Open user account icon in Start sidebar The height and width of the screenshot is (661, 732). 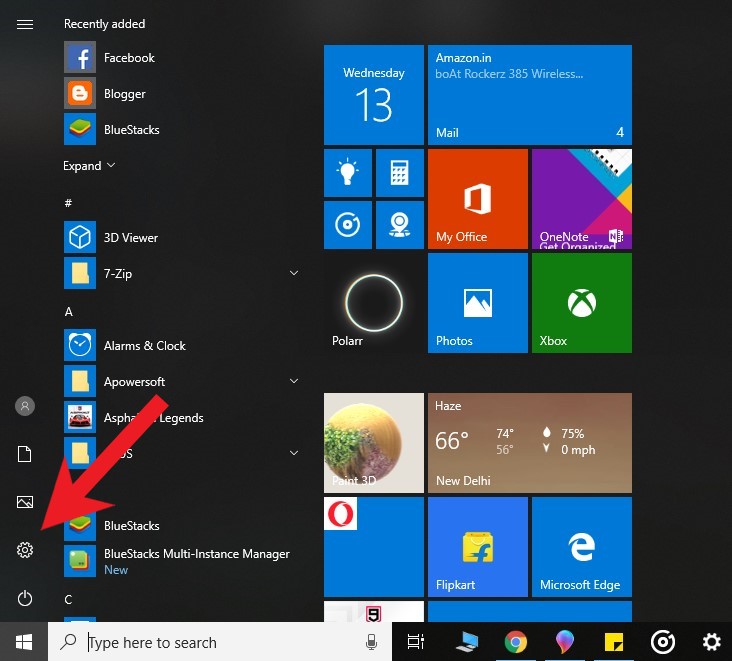[25, 406]
